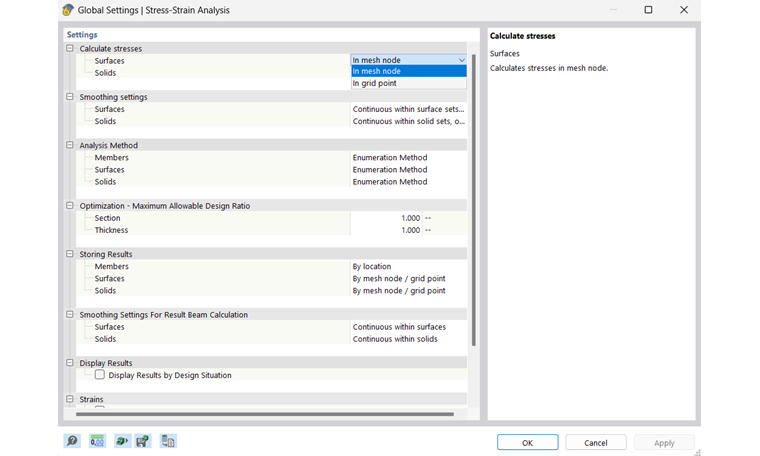Click the save settings as default icon
This screenshot has height=456, width=760.
click(144, 441)
